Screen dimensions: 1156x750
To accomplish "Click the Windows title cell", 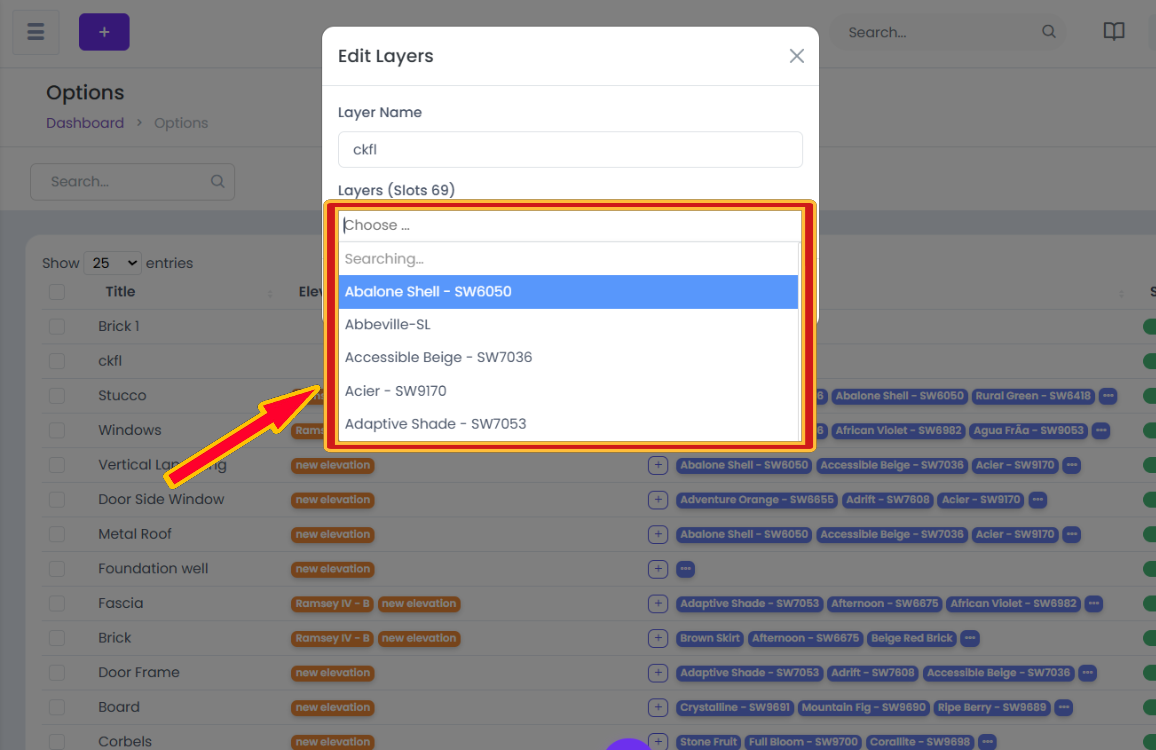I will 130,431.
